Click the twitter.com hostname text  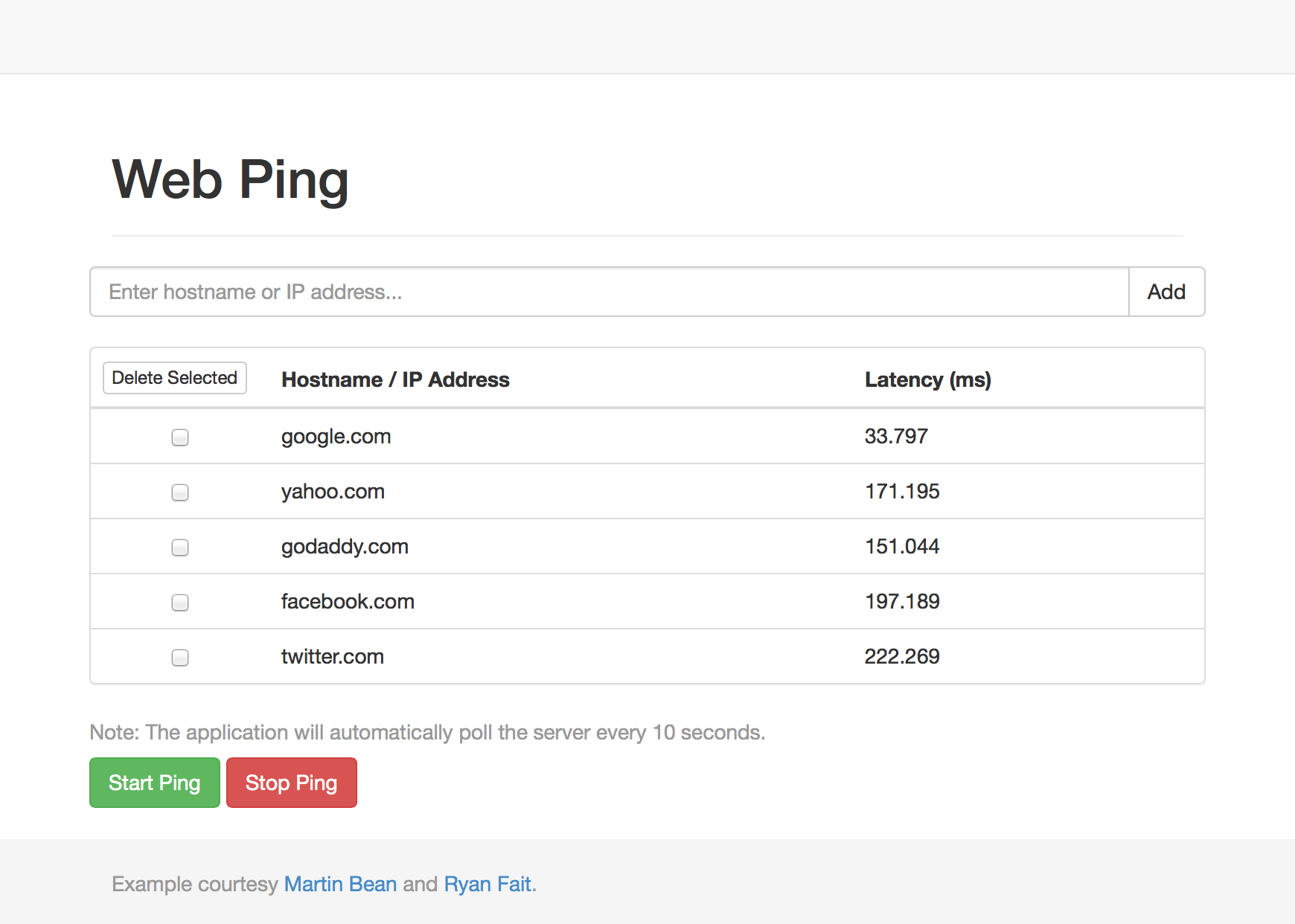coord(333,656)
